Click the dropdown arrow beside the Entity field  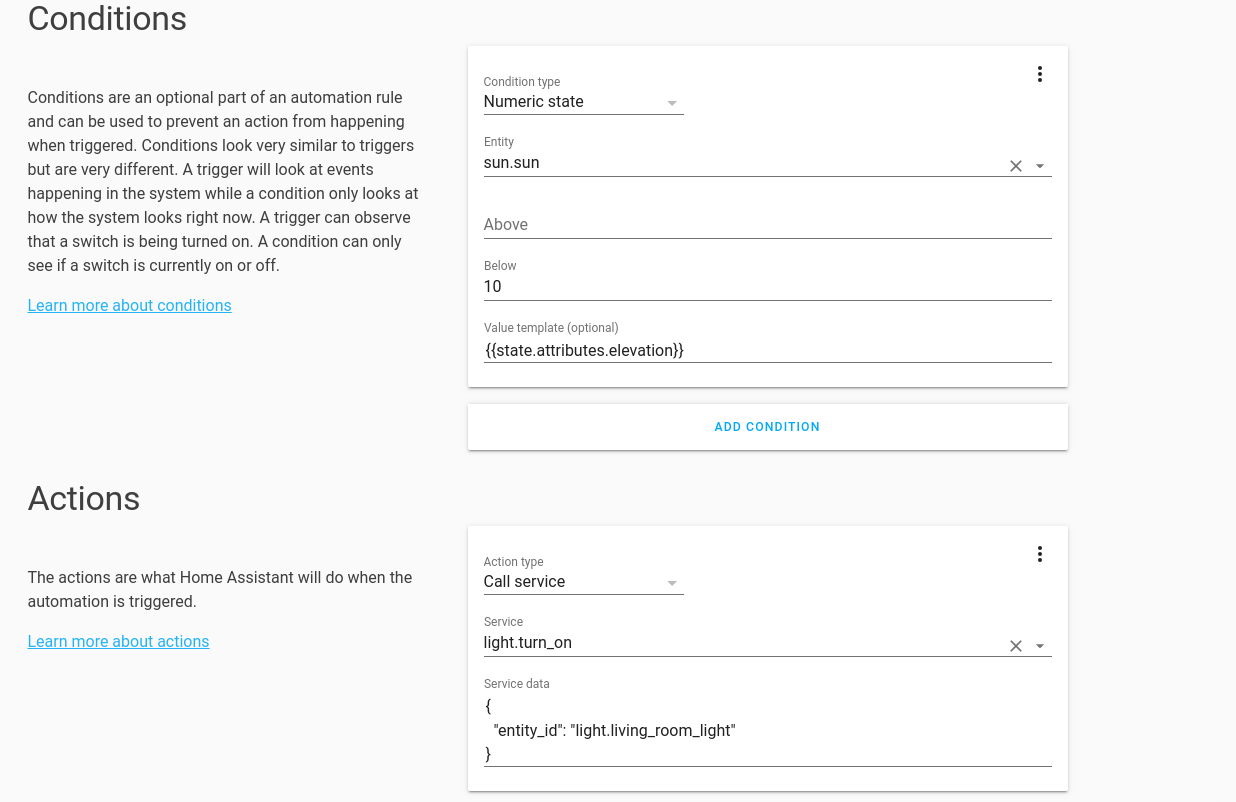coord(1040,167)
